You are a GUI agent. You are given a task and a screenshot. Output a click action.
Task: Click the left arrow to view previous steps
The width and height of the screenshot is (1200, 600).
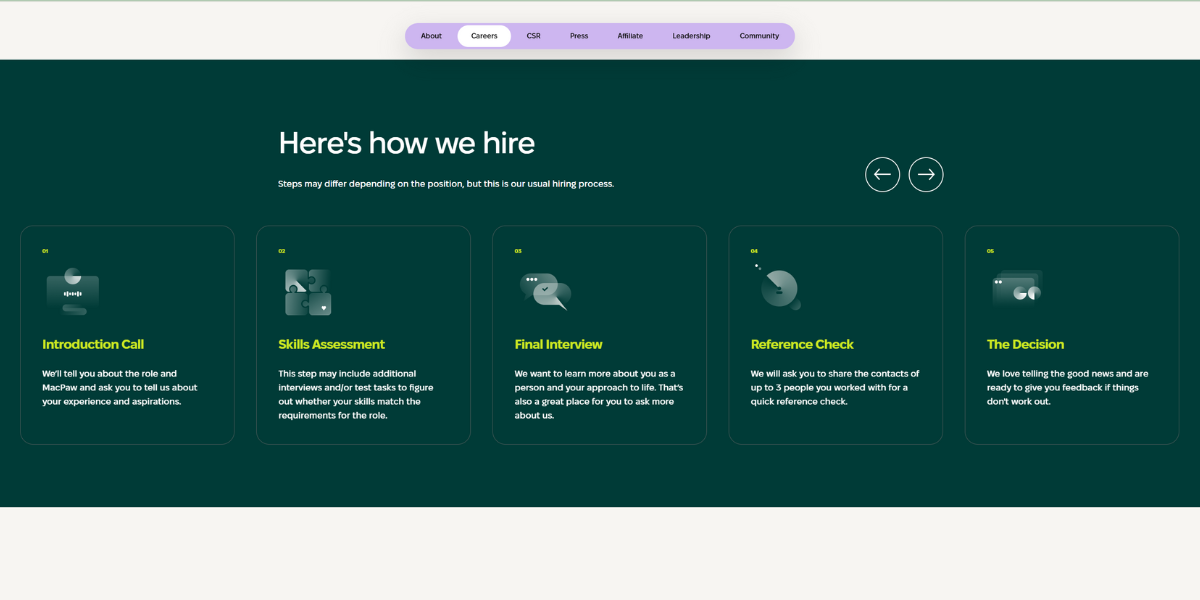[882, 174]
